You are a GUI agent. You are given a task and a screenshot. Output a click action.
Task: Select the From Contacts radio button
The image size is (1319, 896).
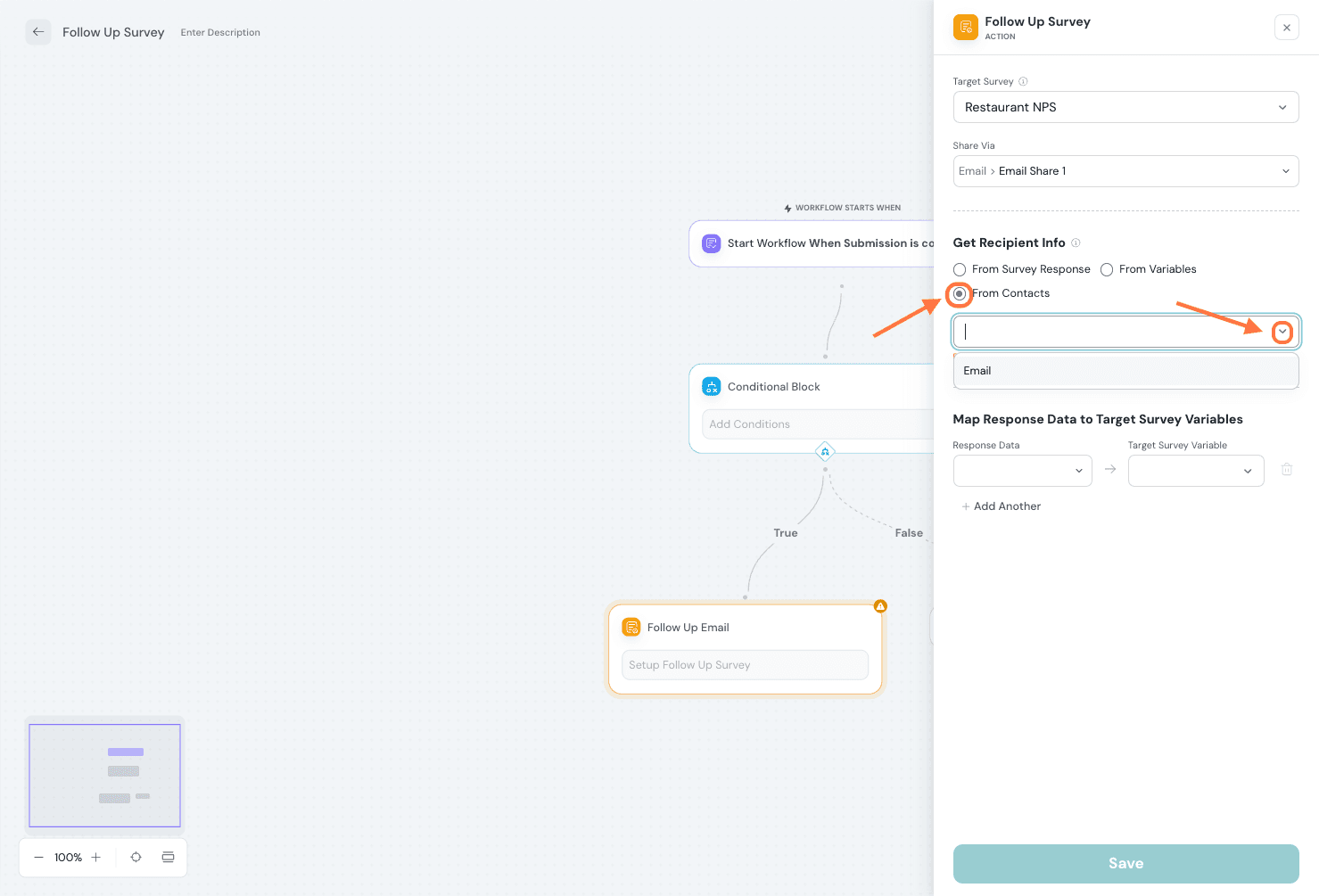click(x=960, y=293)
